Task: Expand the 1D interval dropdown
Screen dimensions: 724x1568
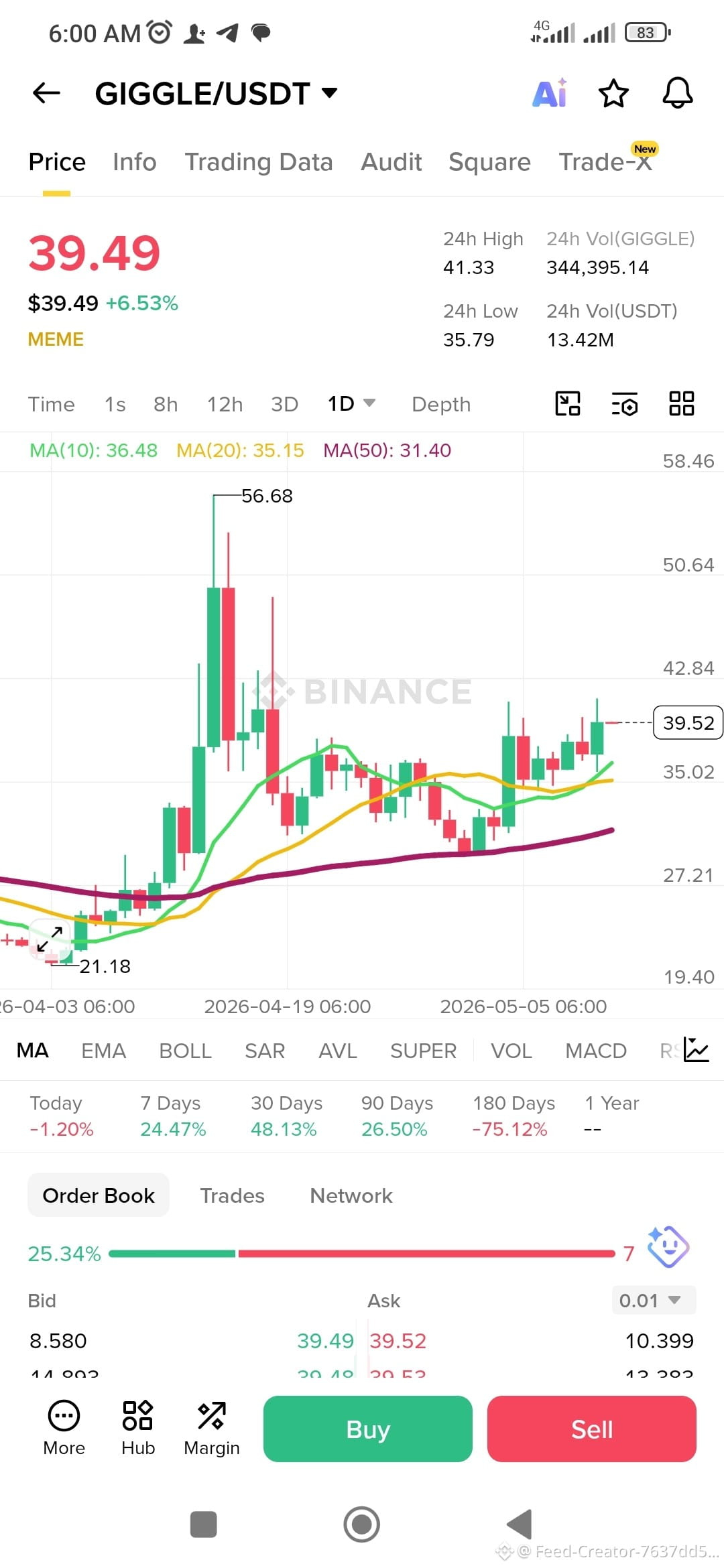Action: coord(351,404)
